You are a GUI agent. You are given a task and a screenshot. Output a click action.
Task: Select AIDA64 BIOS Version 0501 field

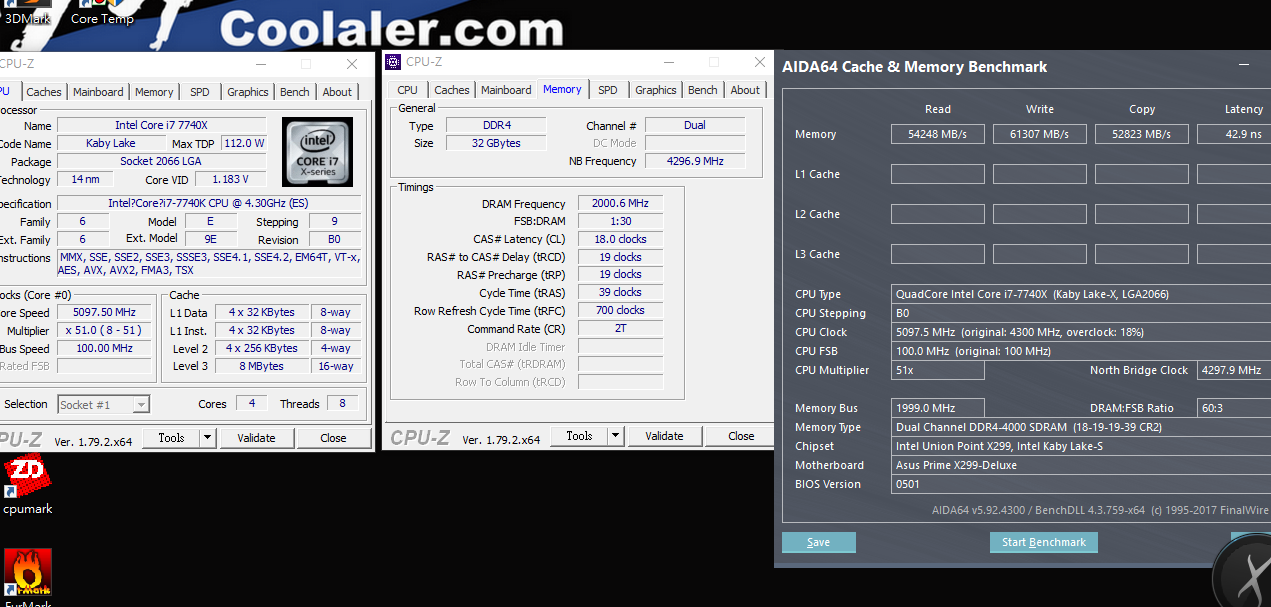click(x=1081, y=484)
